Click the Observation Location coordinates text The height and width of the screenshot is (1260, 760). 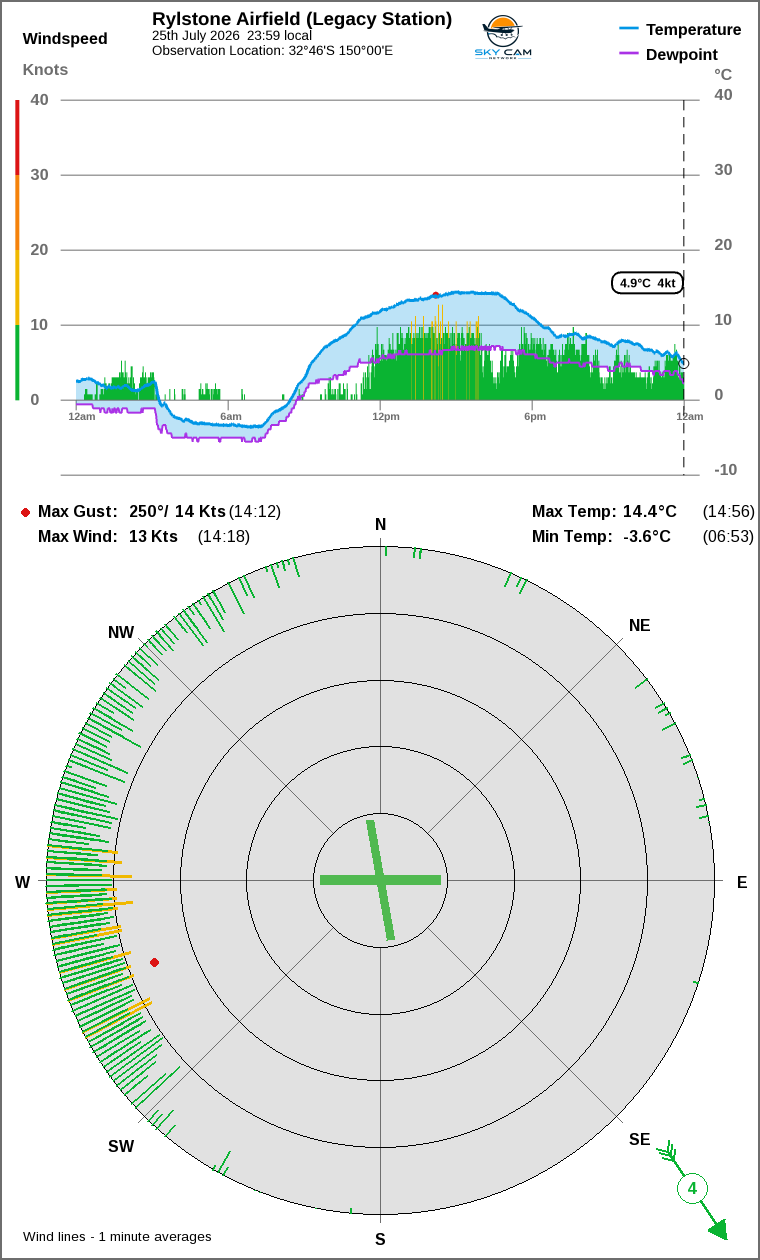click(272, 50)
